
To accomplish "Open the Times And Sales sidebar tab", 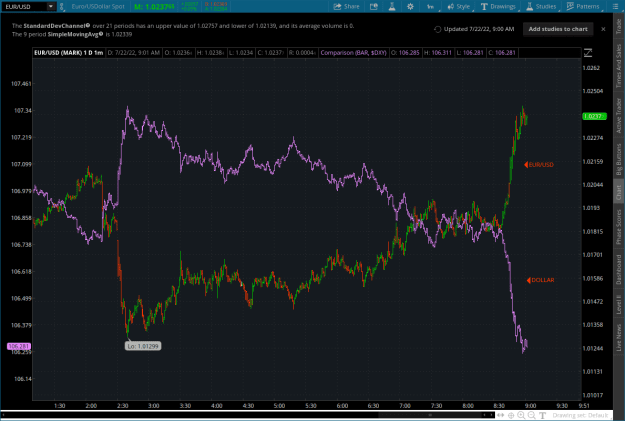I will point(619,65).
